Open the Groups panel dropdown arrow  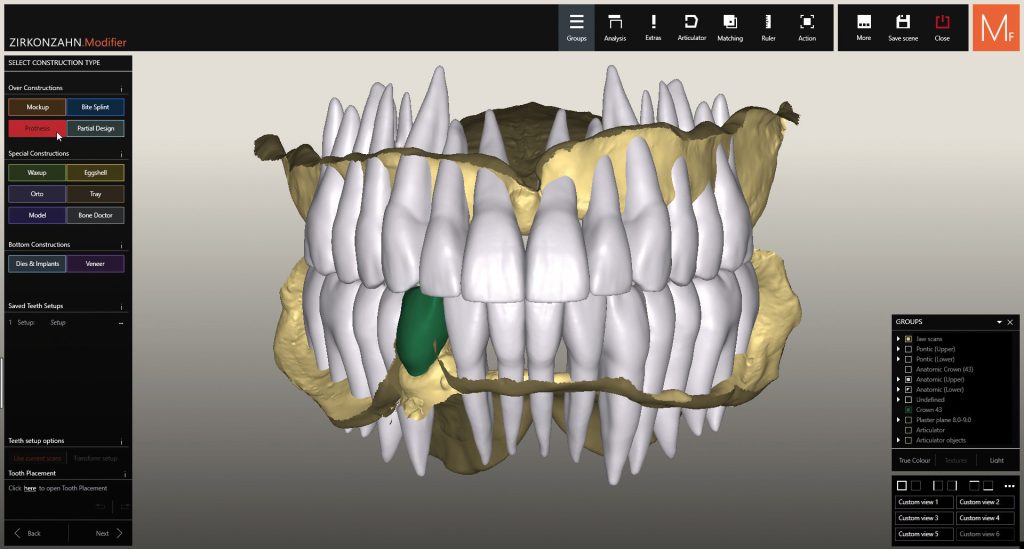pos(998,322)
